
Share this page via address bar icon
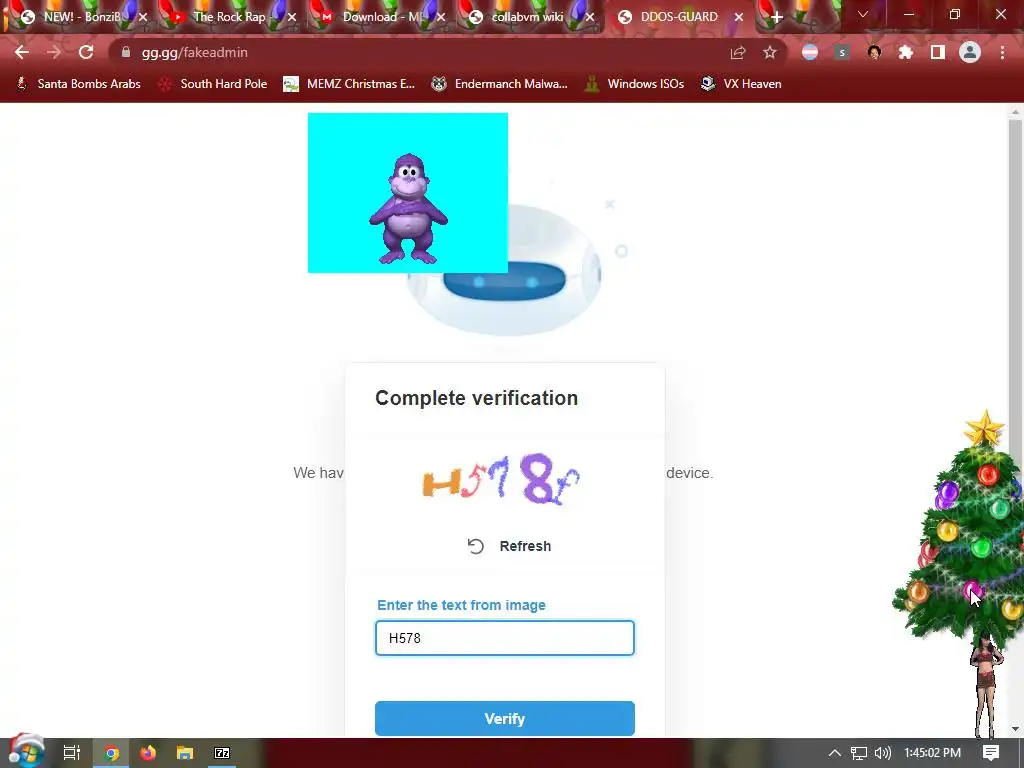click(x=738, y=52)
